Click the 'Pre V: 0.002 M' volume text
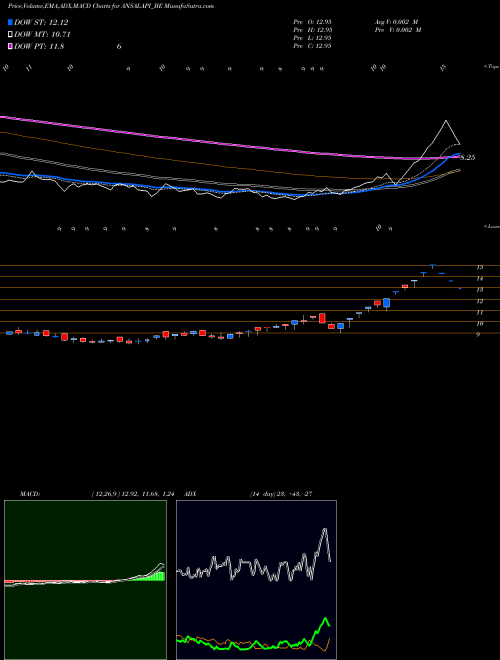 (398, 30)
